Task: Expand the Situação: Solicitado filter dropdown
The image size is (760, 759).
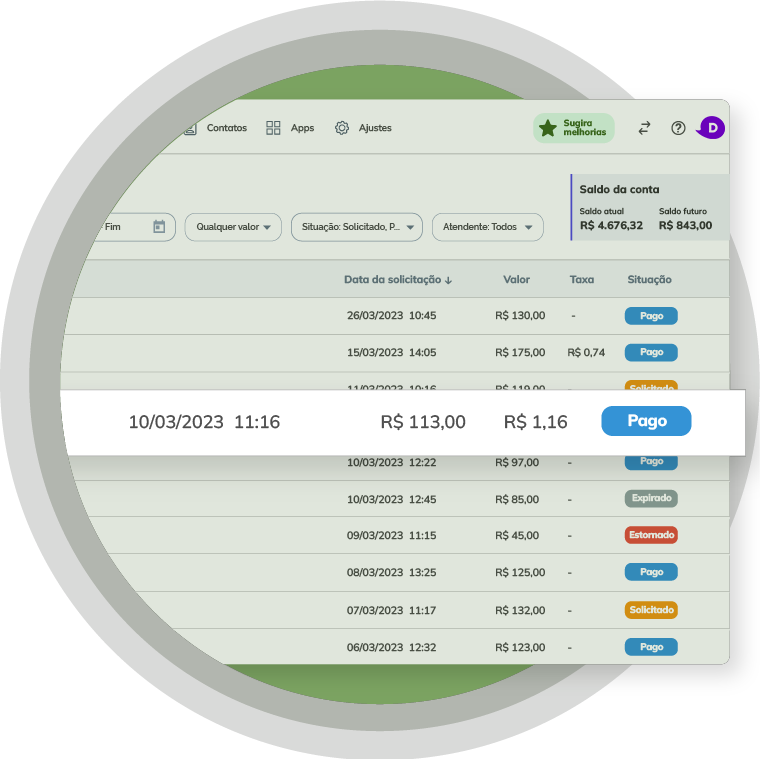Action: point(356,227)
